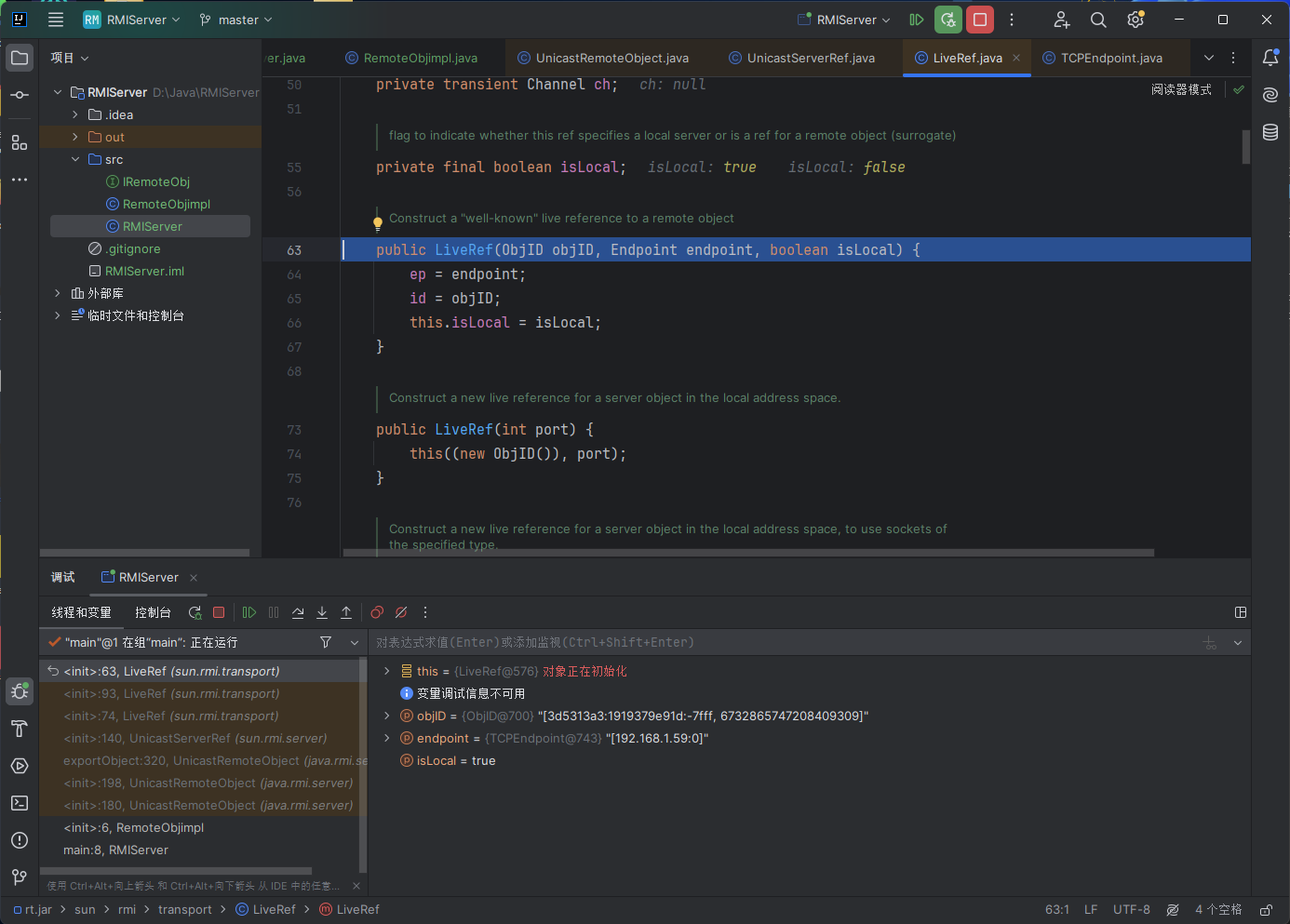
Task: Open the Terminal tool window
Action: point(20,803)
